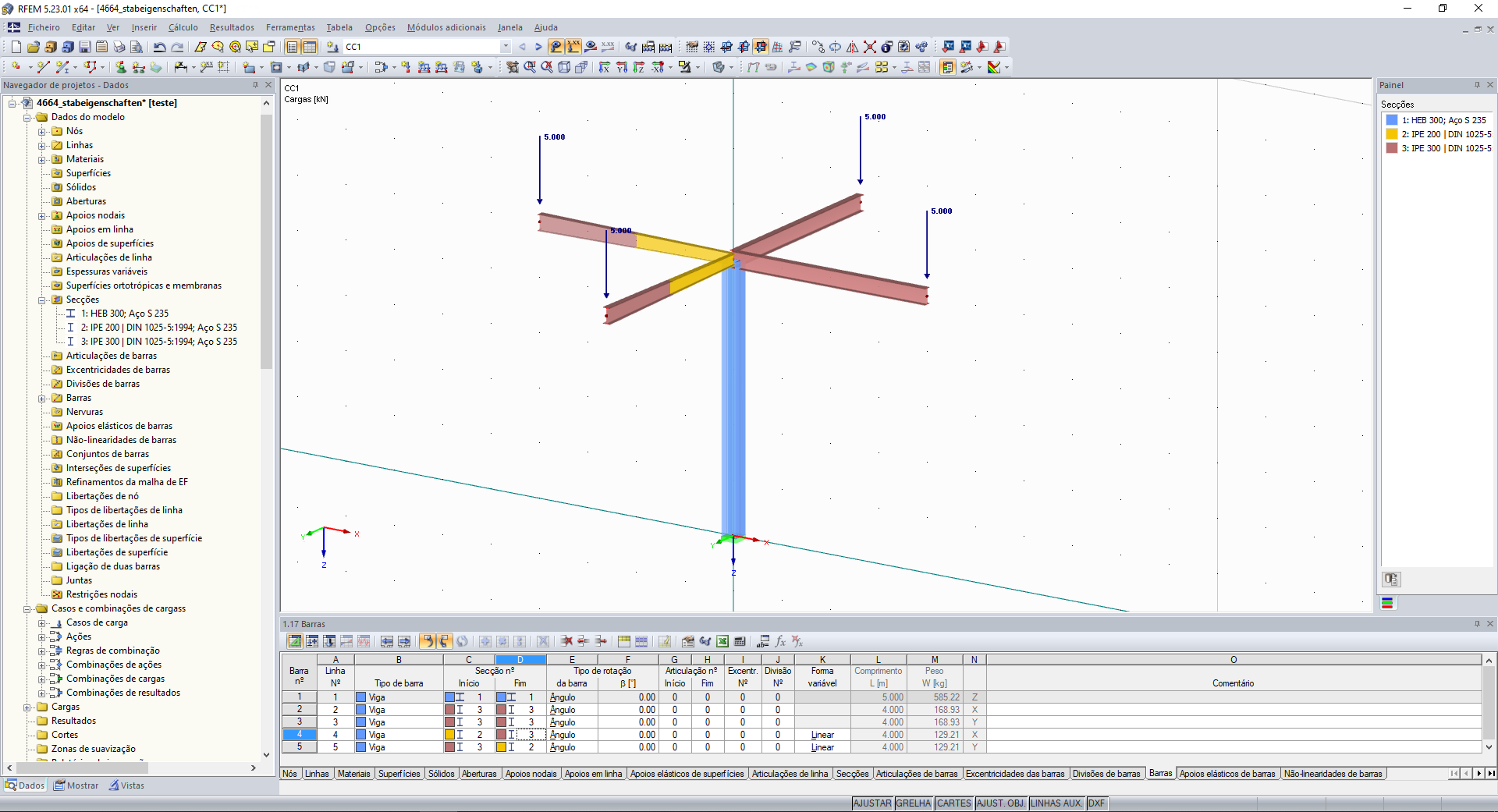Viewport: 1498px width, 812px height.
Task: Show view in Y direction
Action: [622, 67]
